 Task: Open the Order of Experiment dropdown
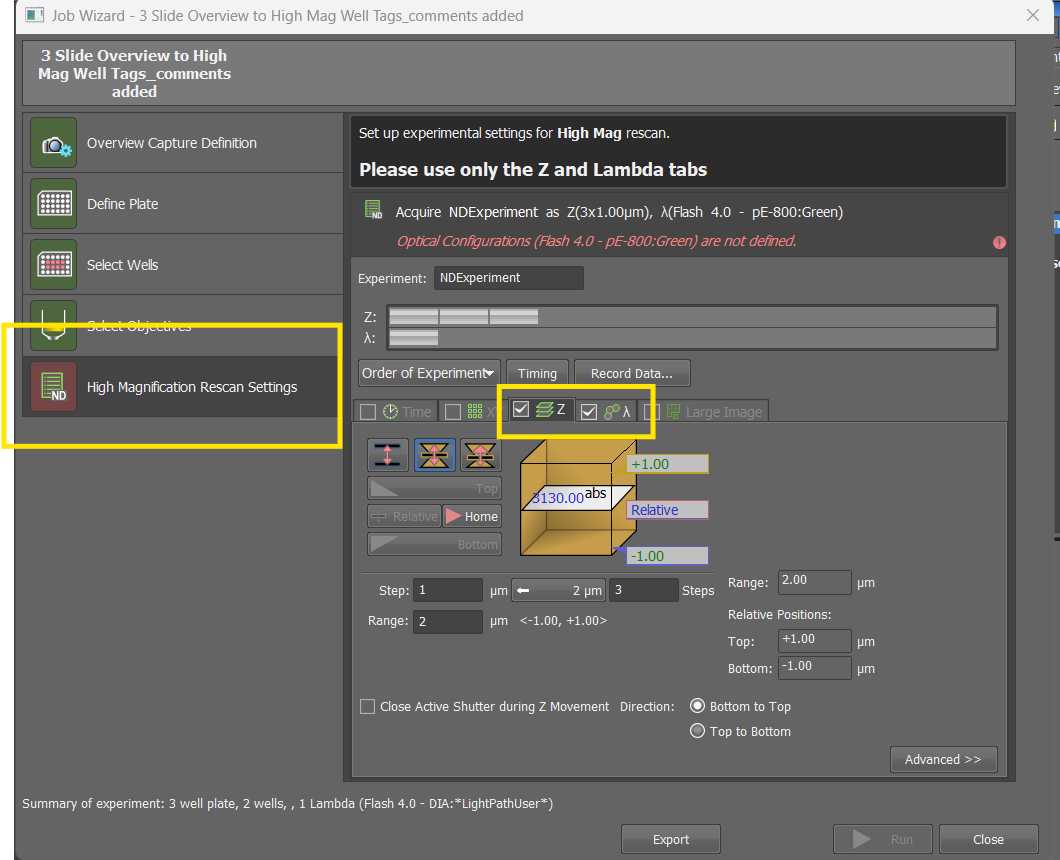[429, 373]
